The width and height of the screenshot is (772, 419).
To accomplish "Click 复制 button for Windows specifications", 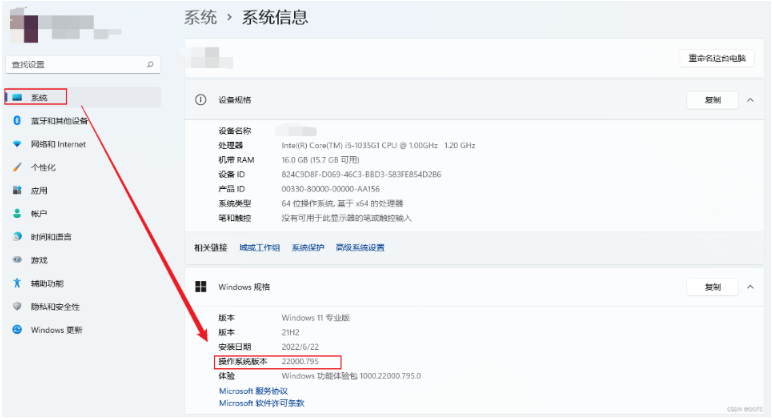I will (x=712, y=287).
